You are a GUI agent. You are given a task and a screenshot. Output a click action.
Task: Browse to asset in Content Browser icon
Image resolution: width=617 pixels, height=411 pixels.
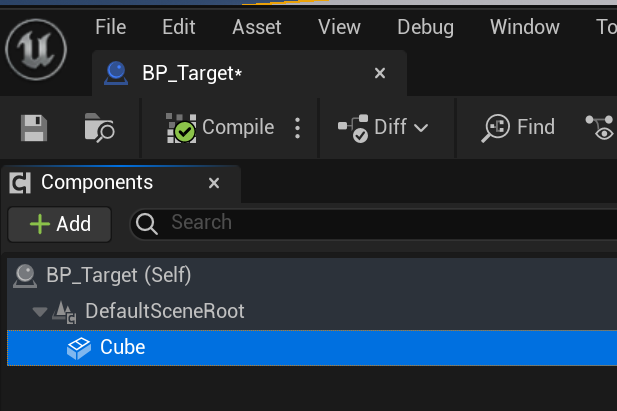(99, 128)
